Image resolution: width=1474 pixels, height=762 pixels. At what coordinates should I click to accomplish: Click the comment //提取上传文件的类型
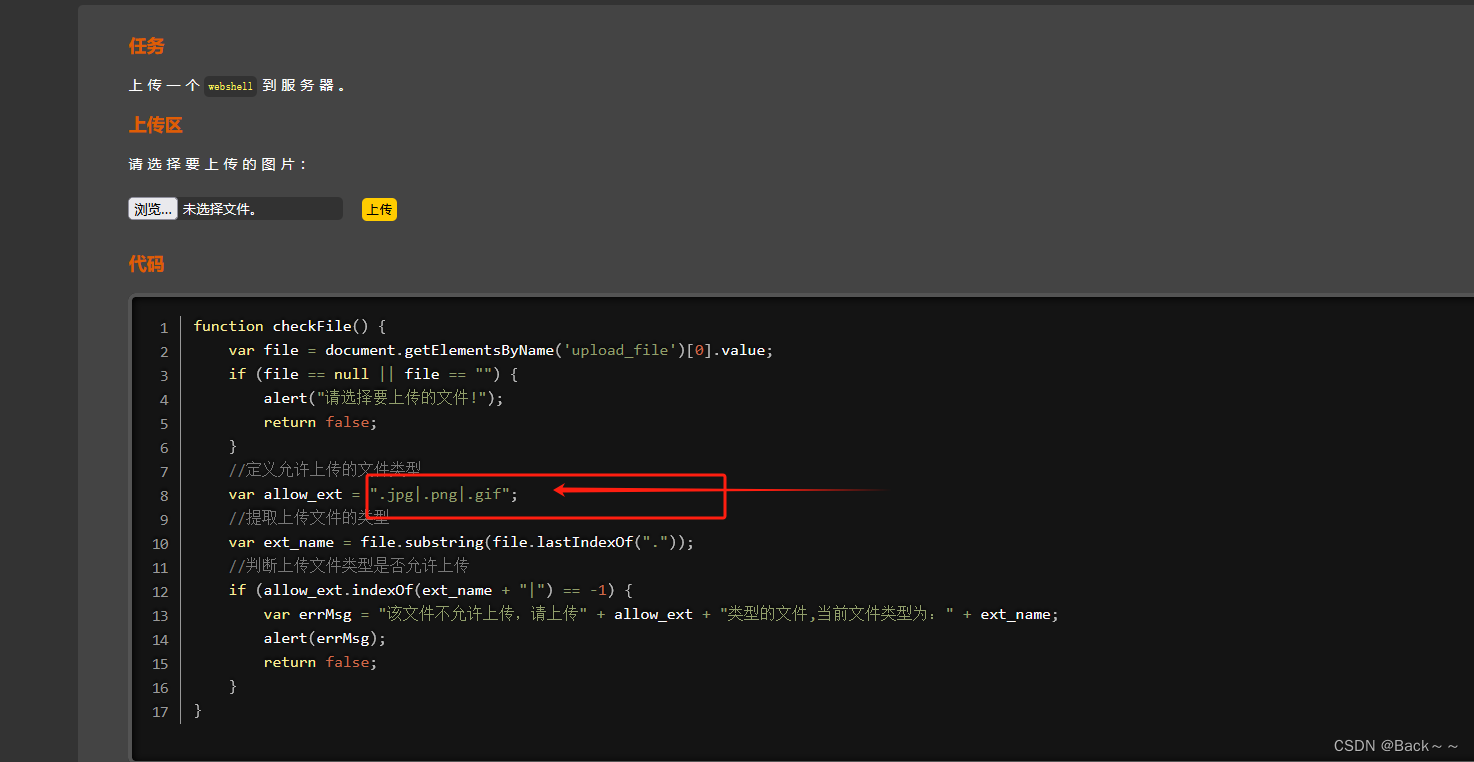(308, 518)
